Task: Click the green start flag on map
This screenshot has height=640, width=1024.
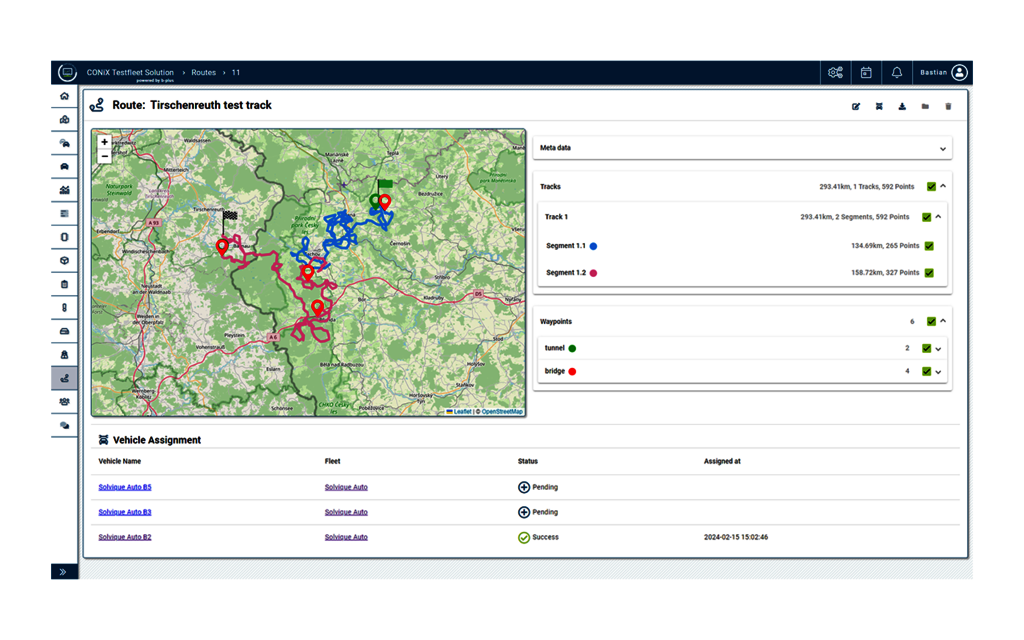Action: point(385,184)
